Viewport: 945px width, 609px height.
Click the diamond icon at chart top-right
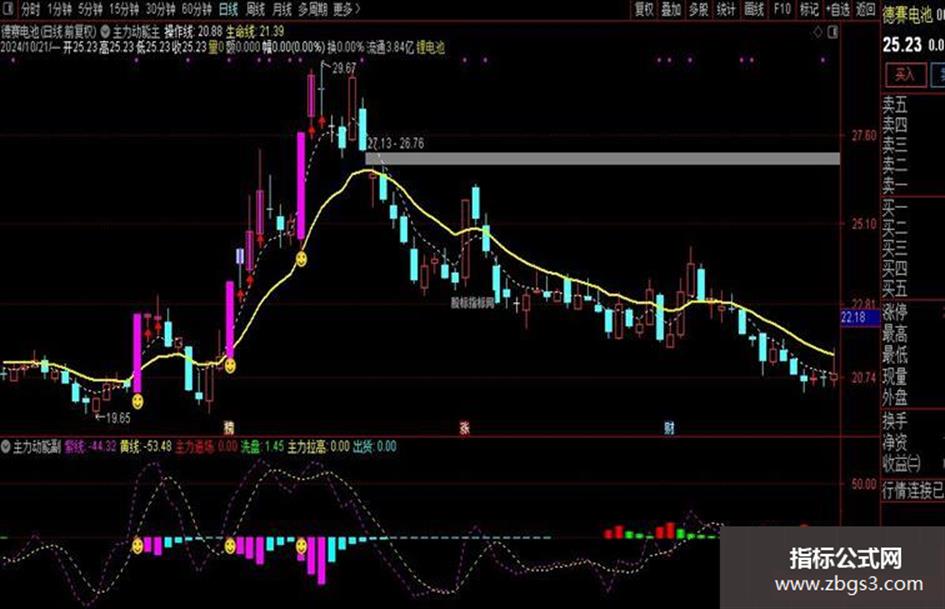pyautogui.click(x=817, y=33)
